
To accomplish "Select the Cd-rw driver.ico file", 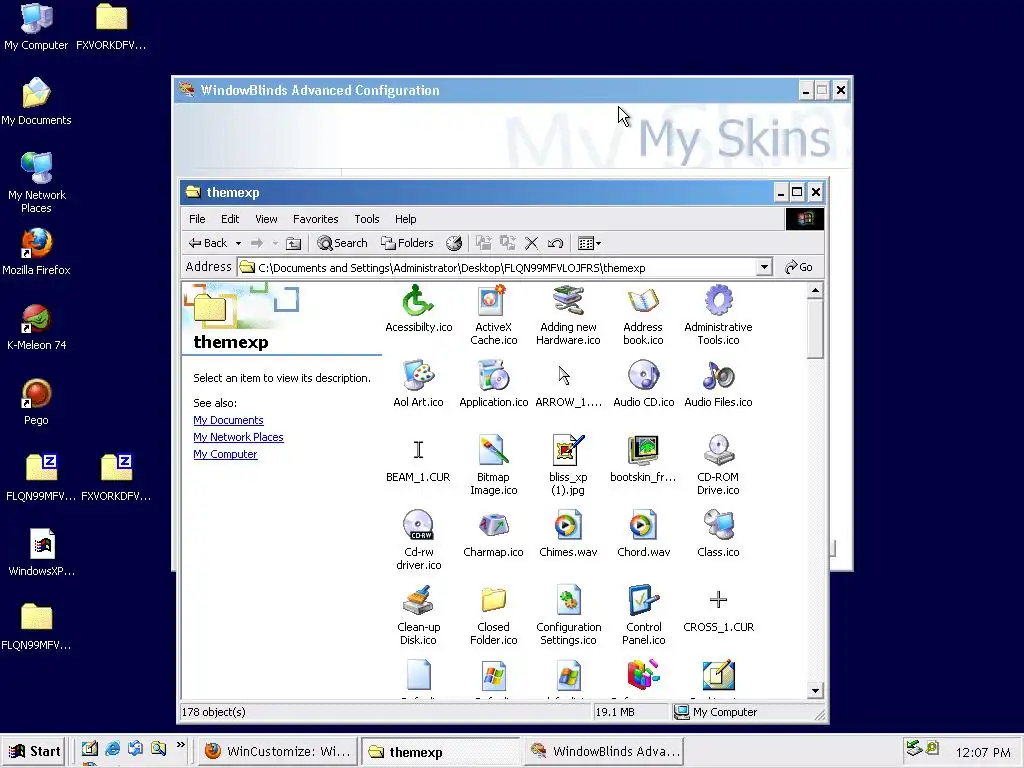I will tap(418, 541).
